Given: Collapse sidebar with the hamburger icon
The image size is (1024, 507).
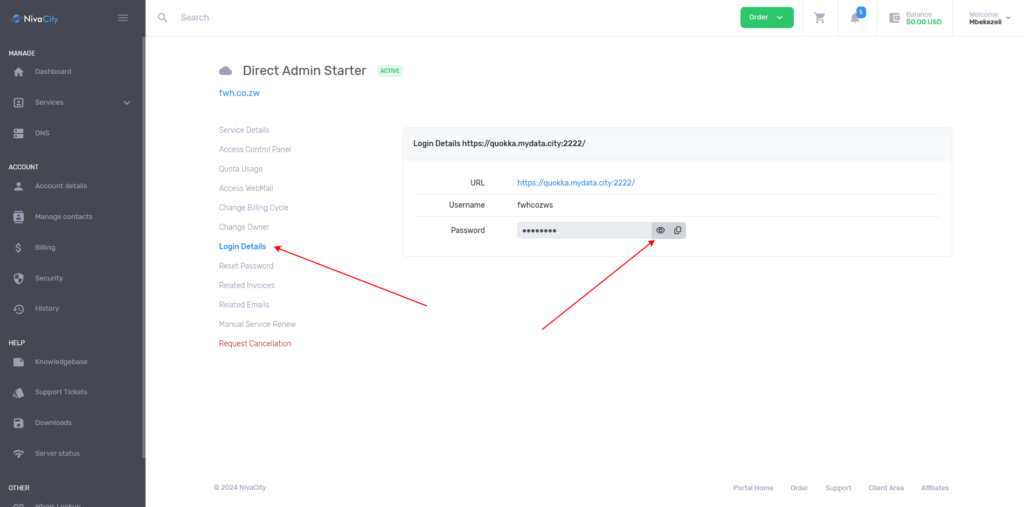Looking at the screenshot, I should click(x=123, y=18).
